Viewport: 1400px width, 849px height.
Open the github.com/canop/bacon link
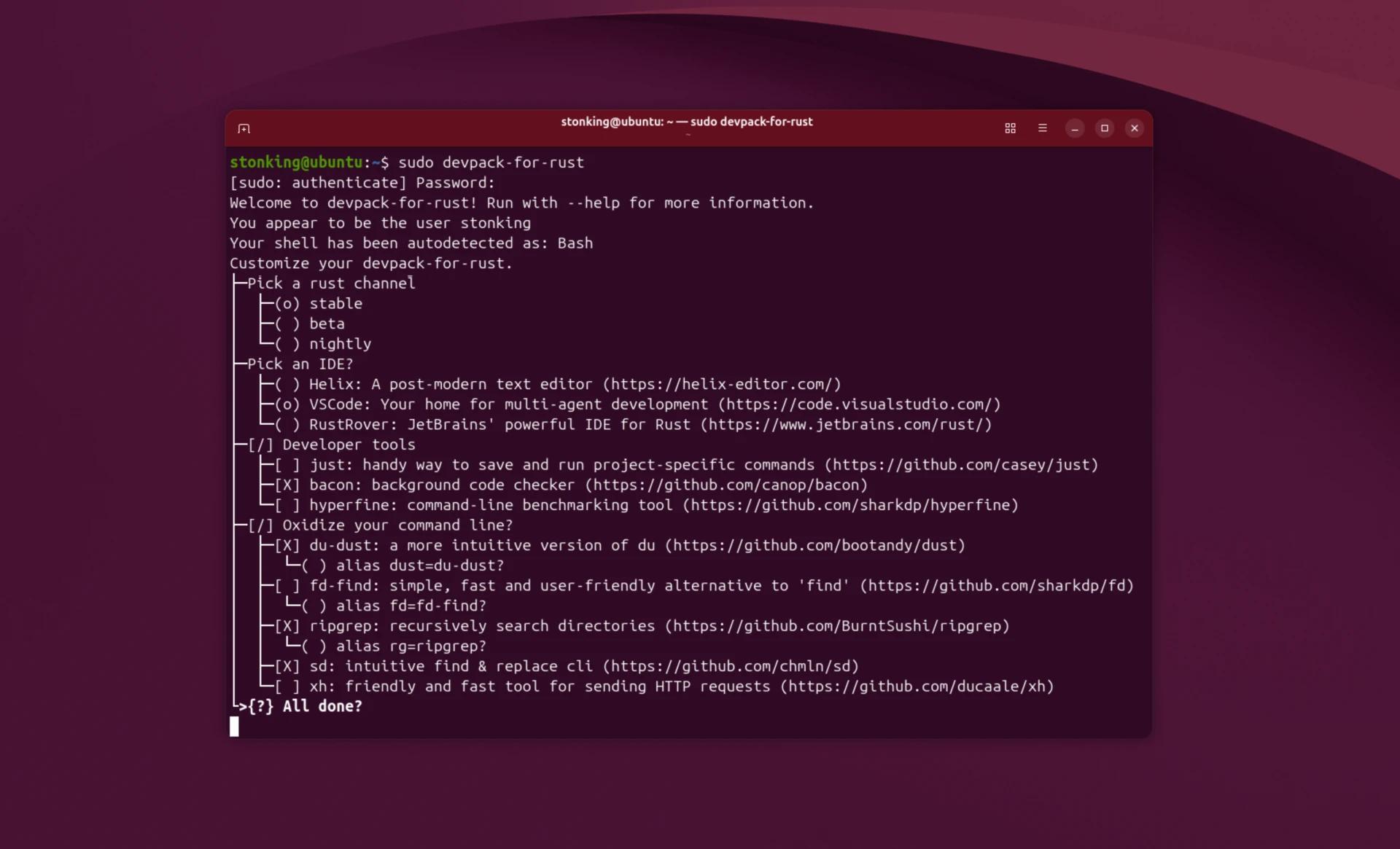click(x=726, y=485)
